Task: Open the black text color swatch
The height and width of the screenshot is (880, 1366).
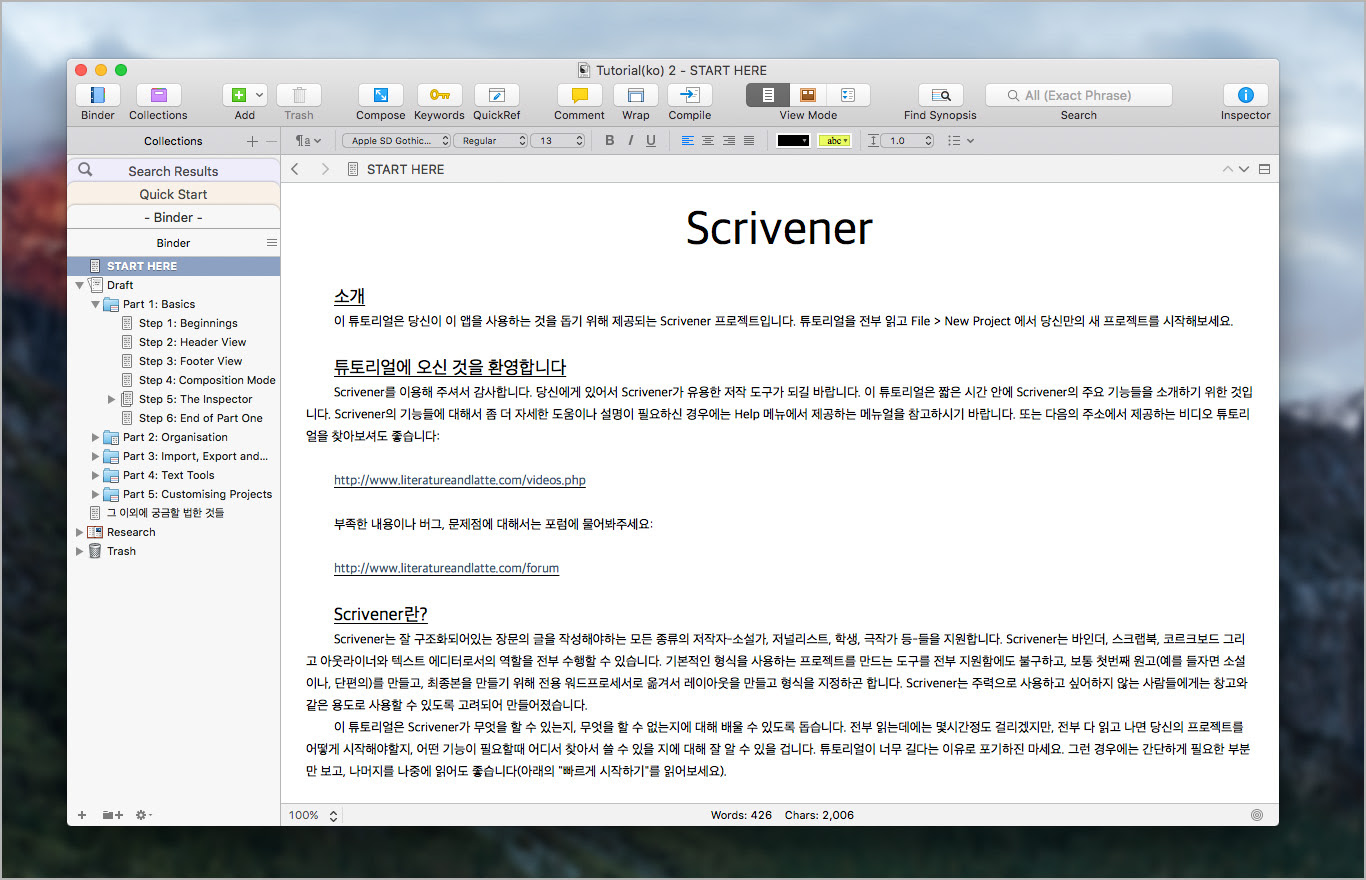Action: point(793,141)
